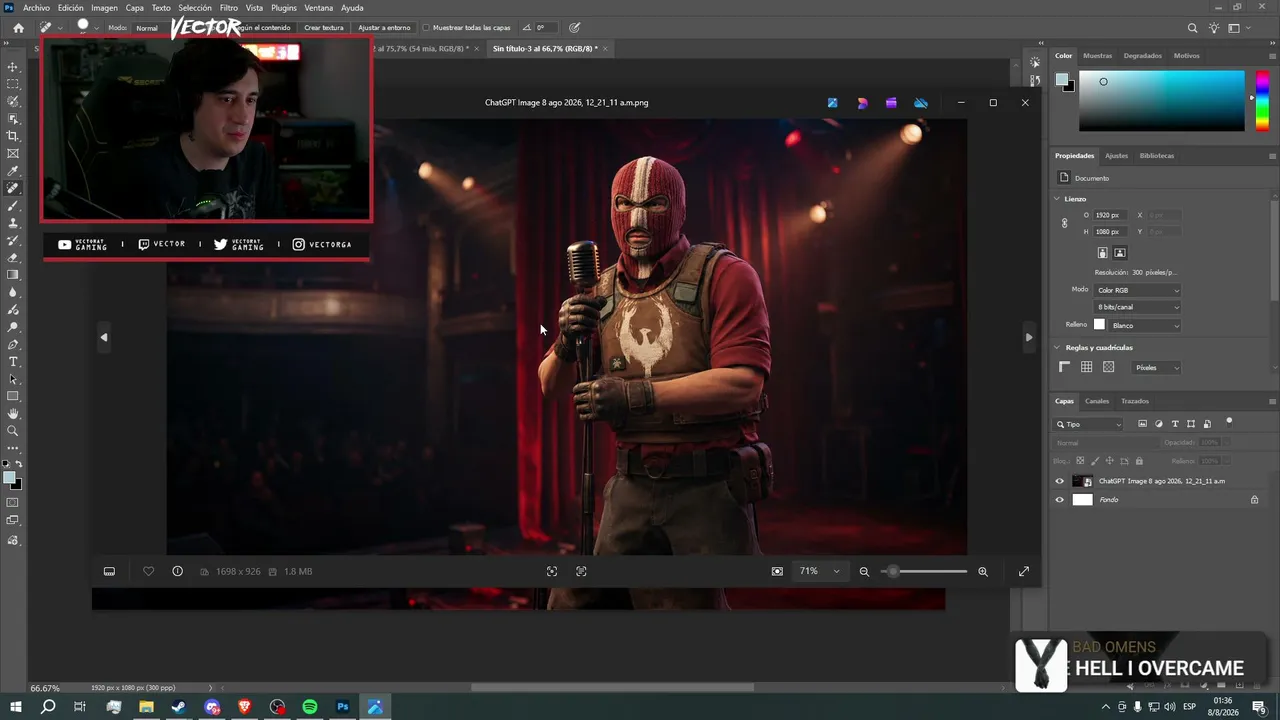Image resolution: width=1280 pixels, height=720 pixels.
Task: Select the Blur tool
Action: point(13,292)
